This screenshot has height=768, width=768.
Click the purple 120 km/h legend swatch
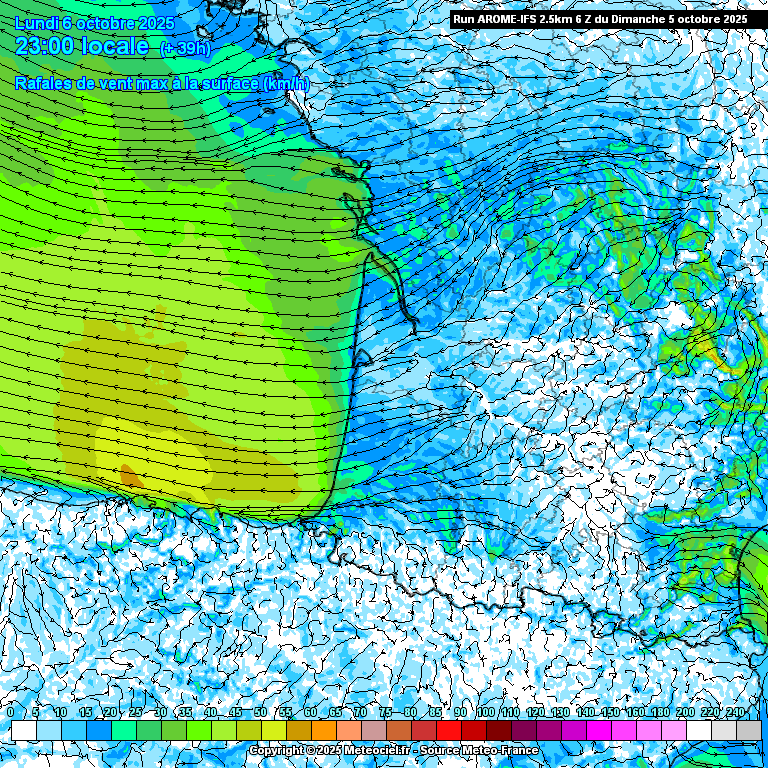coord(548,731)
